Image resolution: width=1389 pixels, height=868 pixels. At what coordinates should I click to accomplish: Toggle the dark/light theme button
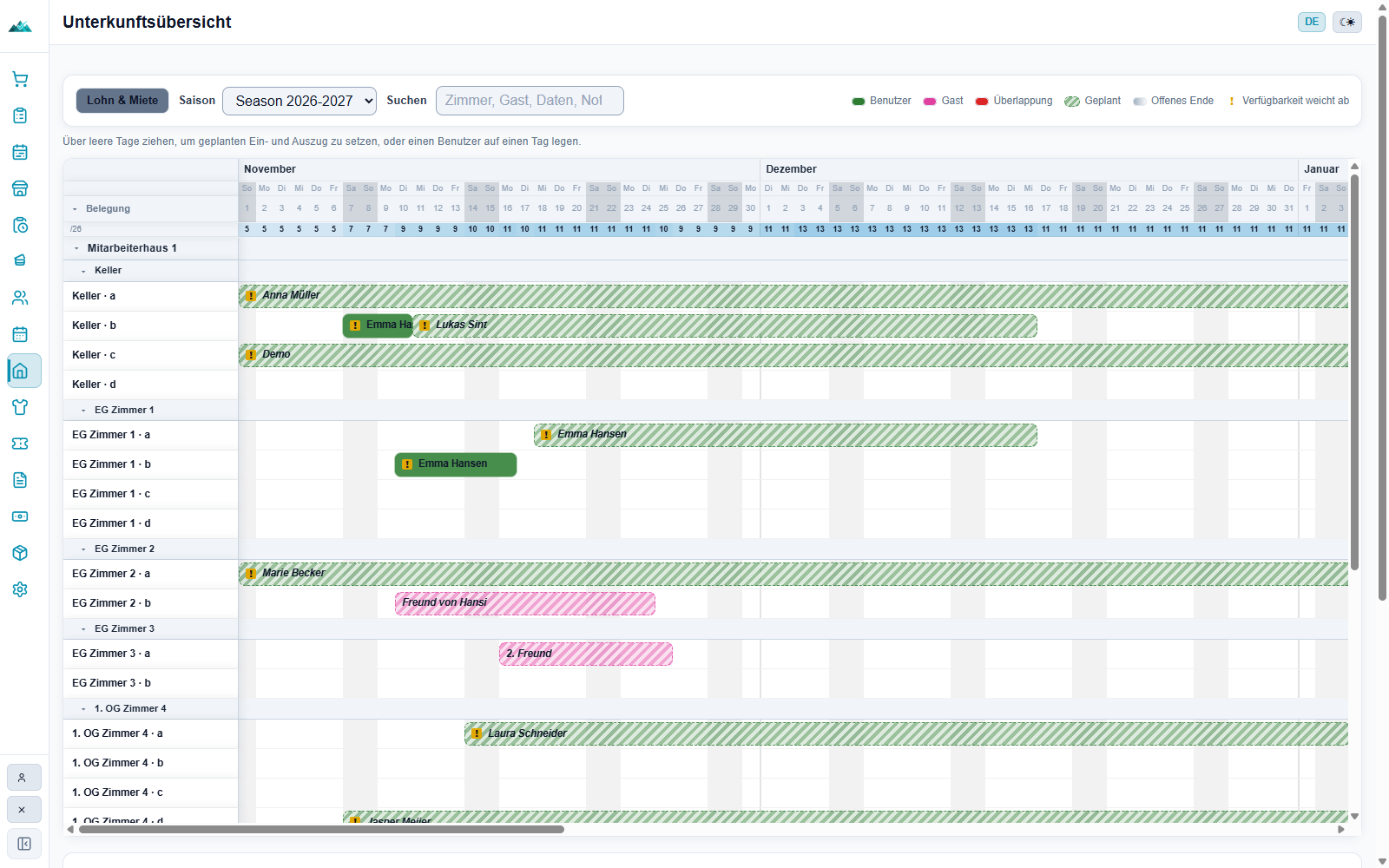click(1347, 22)
